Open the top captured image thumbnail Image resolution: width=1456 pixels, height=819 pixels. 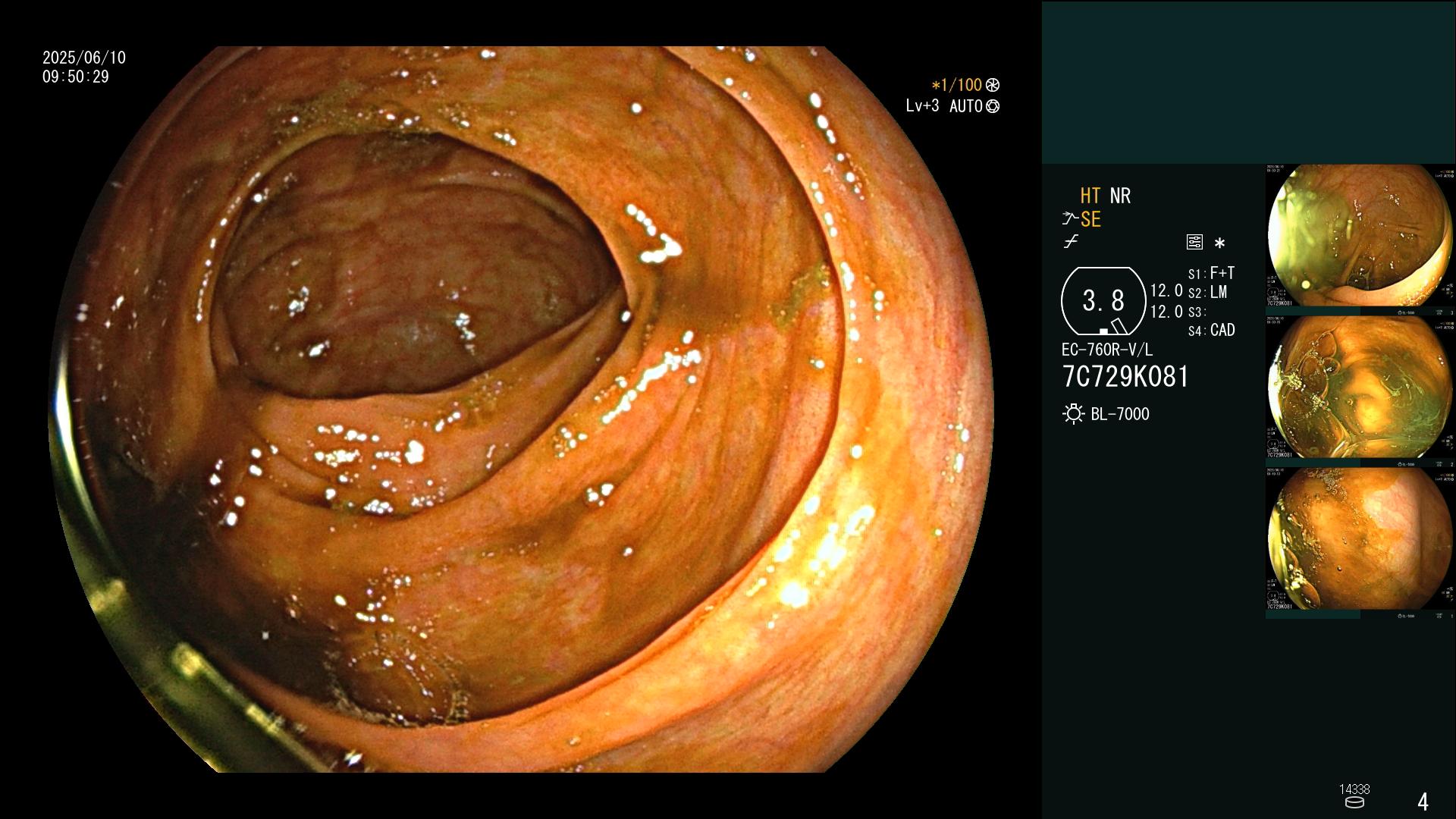pos(1360,236)
